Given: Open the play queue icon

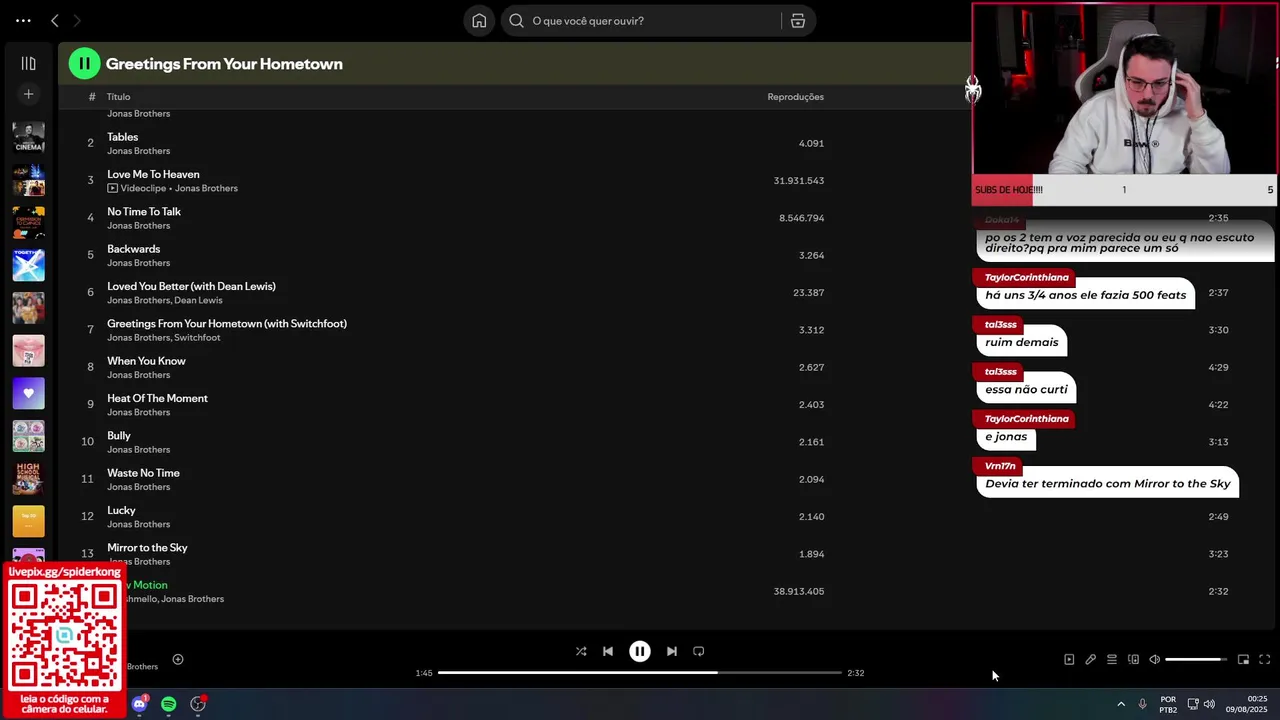Looking at the screenshot, I should tap(1112, 659).
